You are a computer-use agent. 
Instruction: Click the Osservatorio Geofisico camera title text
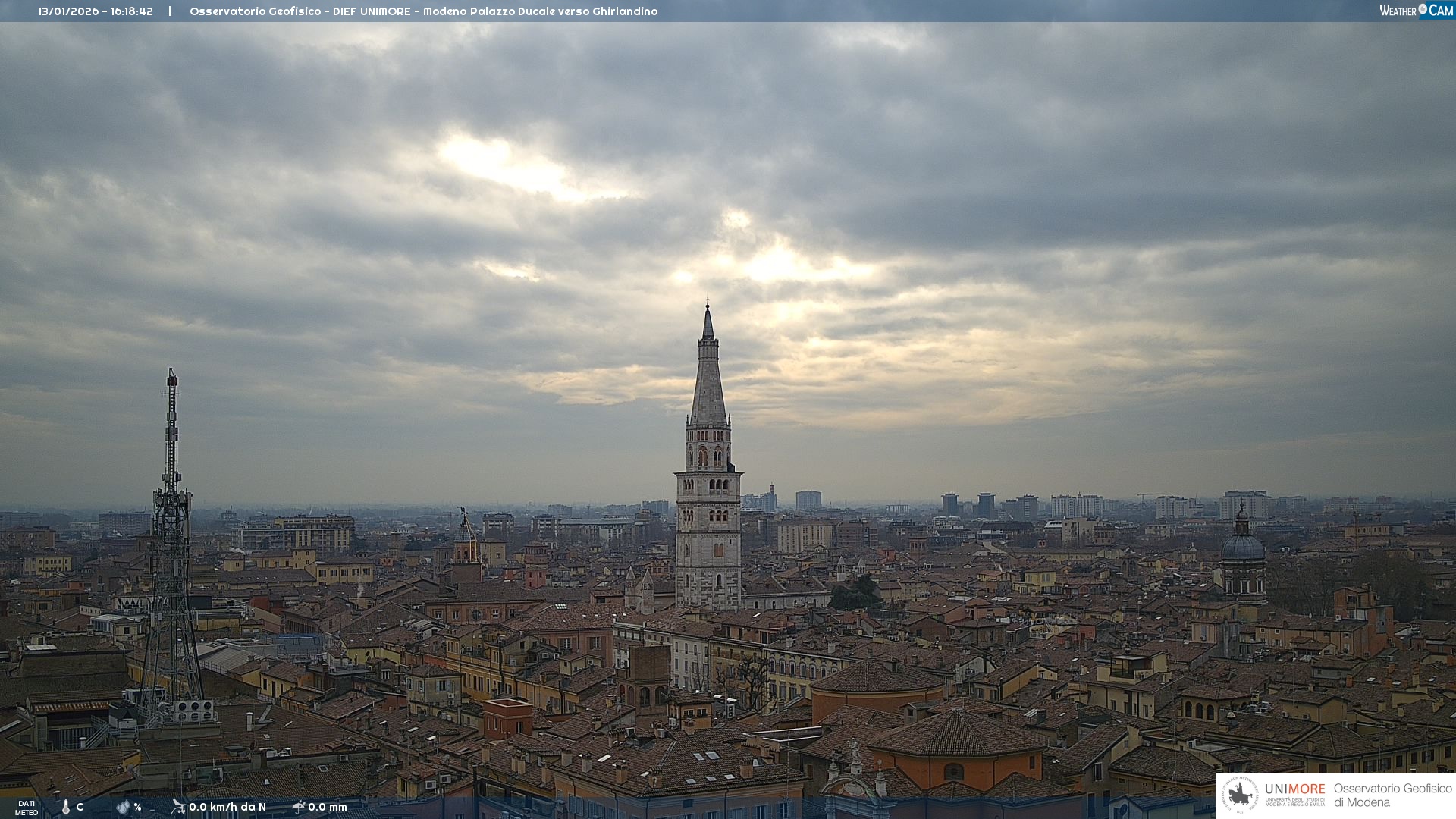click(x=423, y=11)
